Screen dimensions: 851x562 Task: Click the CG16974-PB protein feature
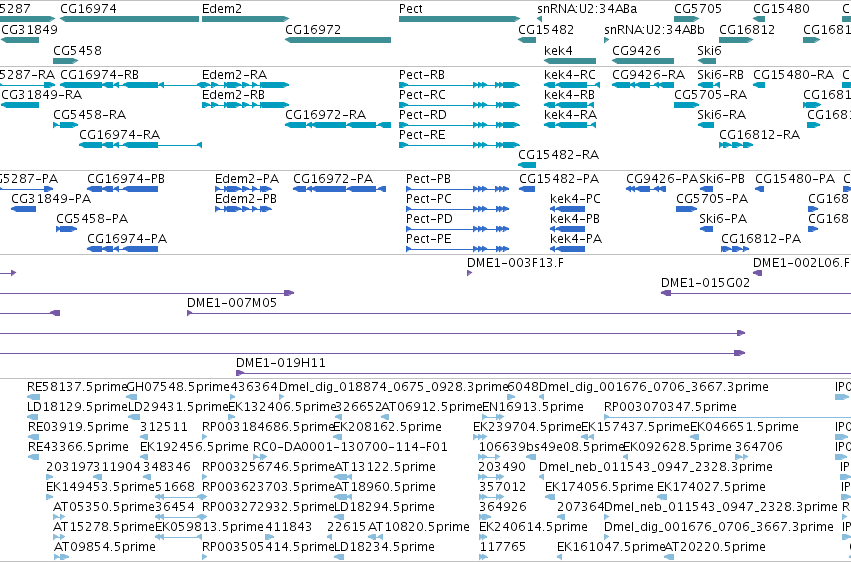pyautogui.click(x=123, y=189)
